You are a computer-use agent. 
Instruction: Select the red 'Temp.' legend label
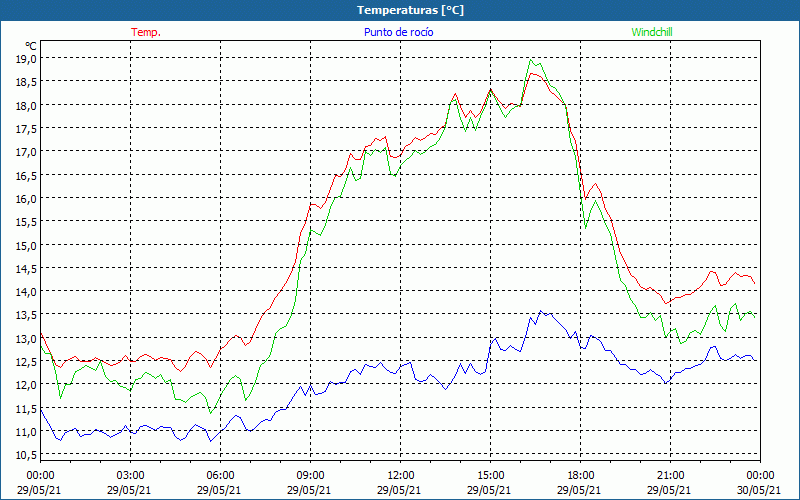pyautogui.click(x=146, y=32)
